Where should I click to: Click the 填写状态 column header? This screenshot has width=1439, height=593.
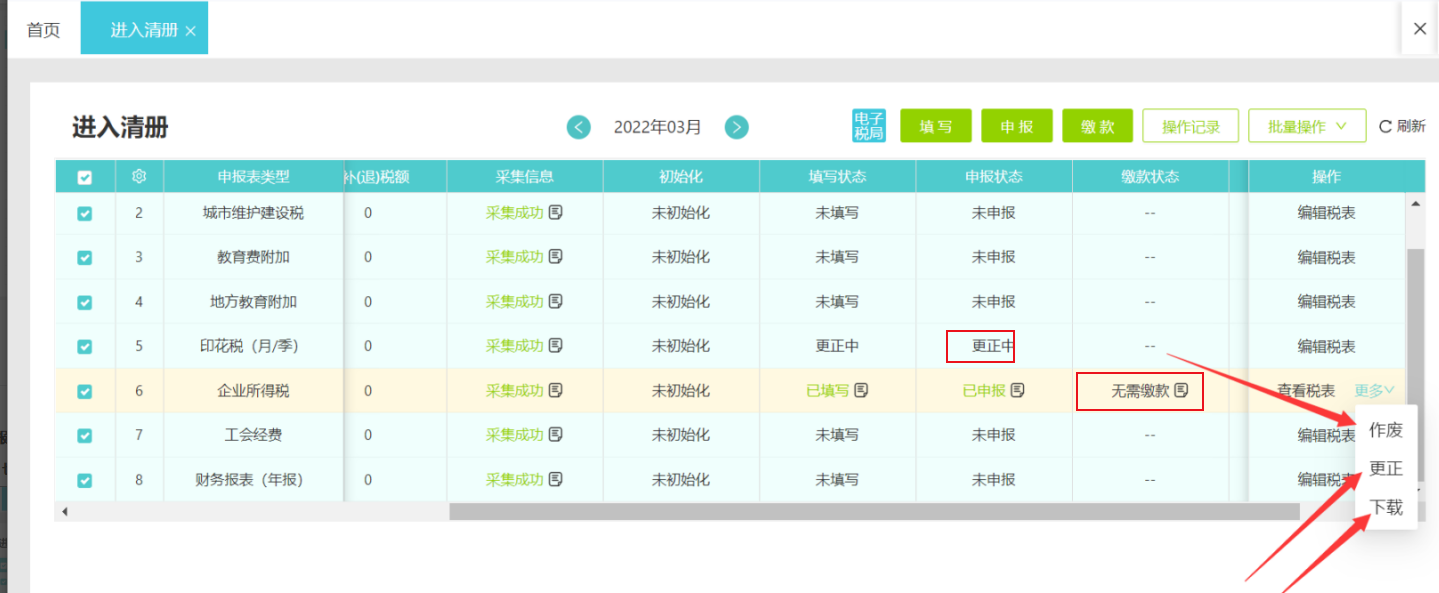click(837, 176)
